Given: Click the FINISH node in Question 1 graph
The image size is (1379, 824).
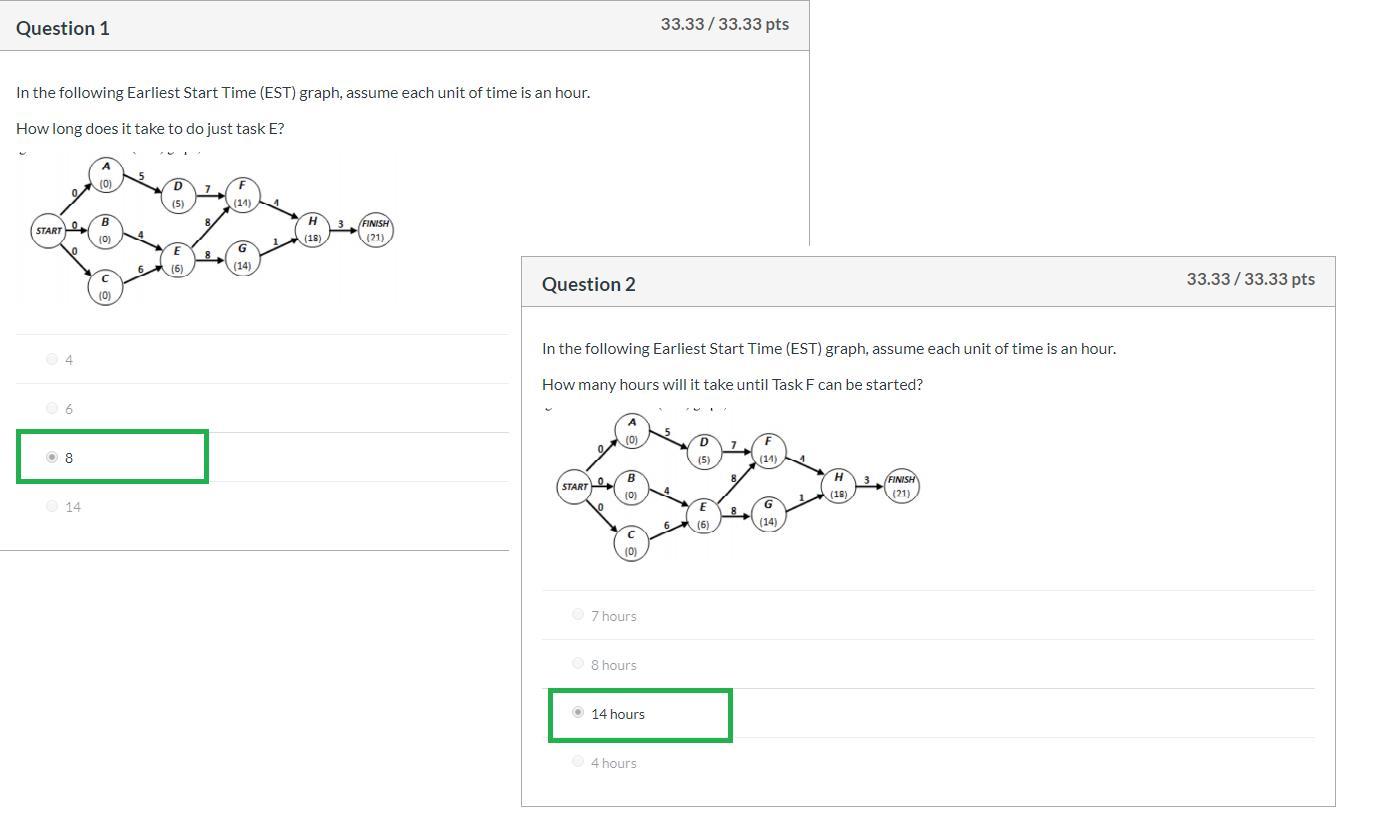Looking at the screenshot, I should [x=375, y=230].
